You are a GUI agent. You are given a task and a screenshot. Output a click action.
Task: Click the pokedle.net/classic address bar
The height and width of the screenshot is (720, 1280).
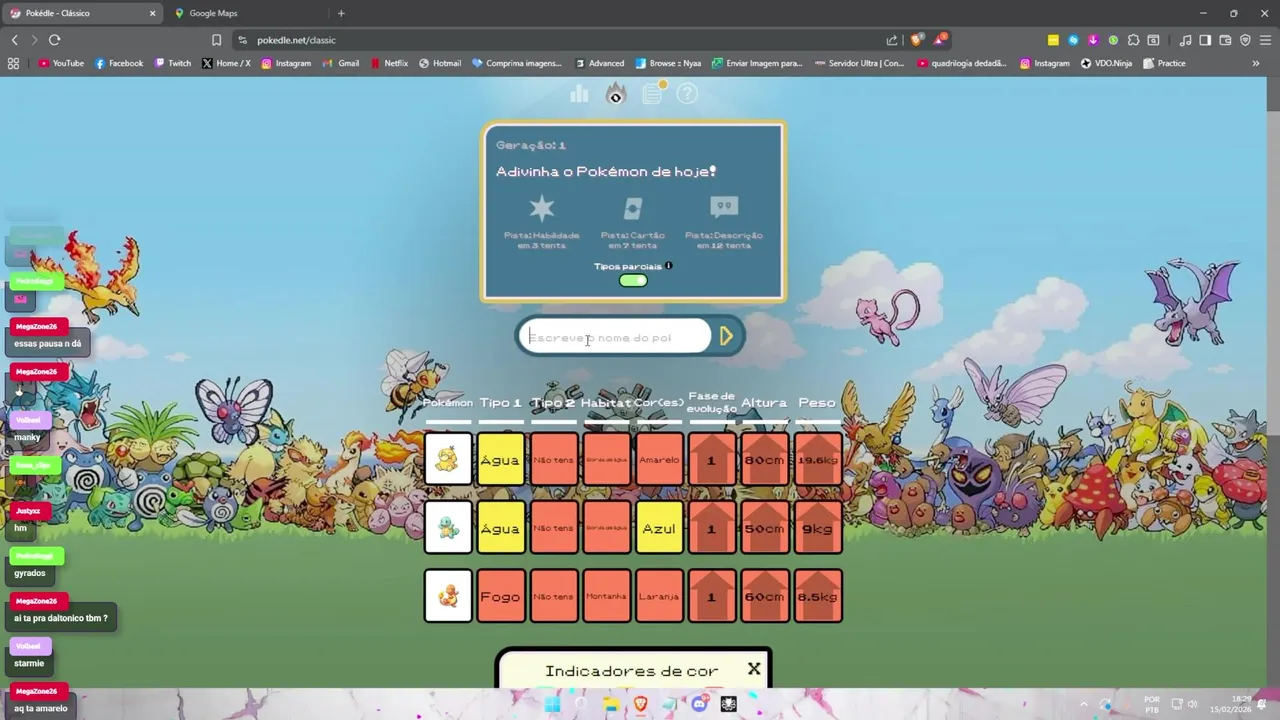560,40
